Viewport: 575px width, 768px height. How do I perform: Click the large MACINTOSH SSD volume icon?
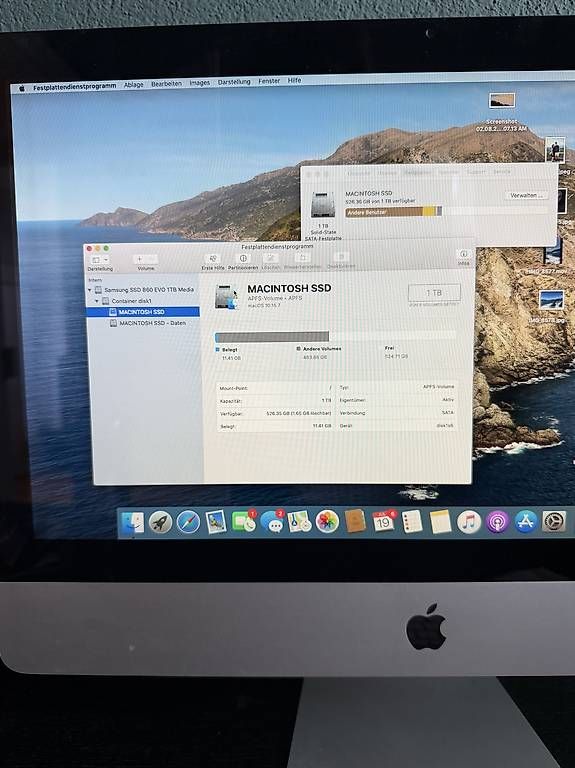226,296
